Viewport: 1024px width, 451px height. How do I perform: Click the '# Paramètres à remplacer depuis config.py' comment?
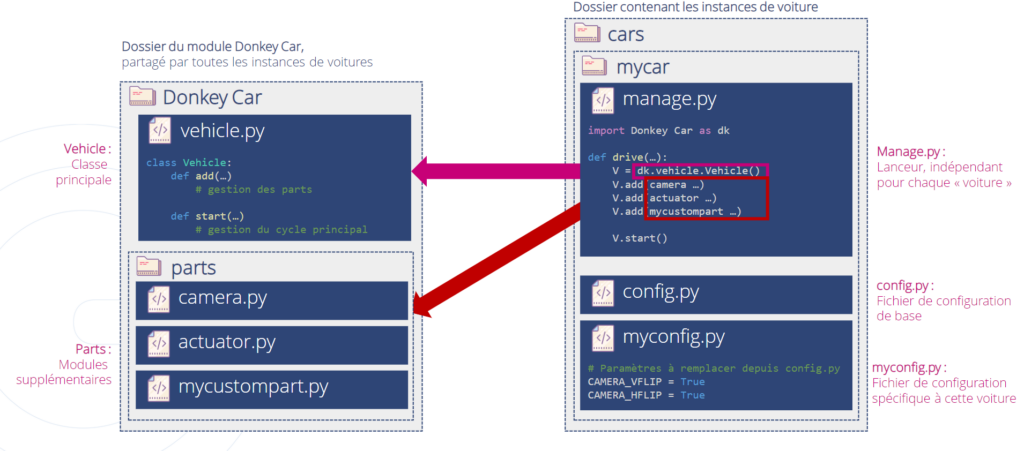pyautogui.click(x=713, y=369)
